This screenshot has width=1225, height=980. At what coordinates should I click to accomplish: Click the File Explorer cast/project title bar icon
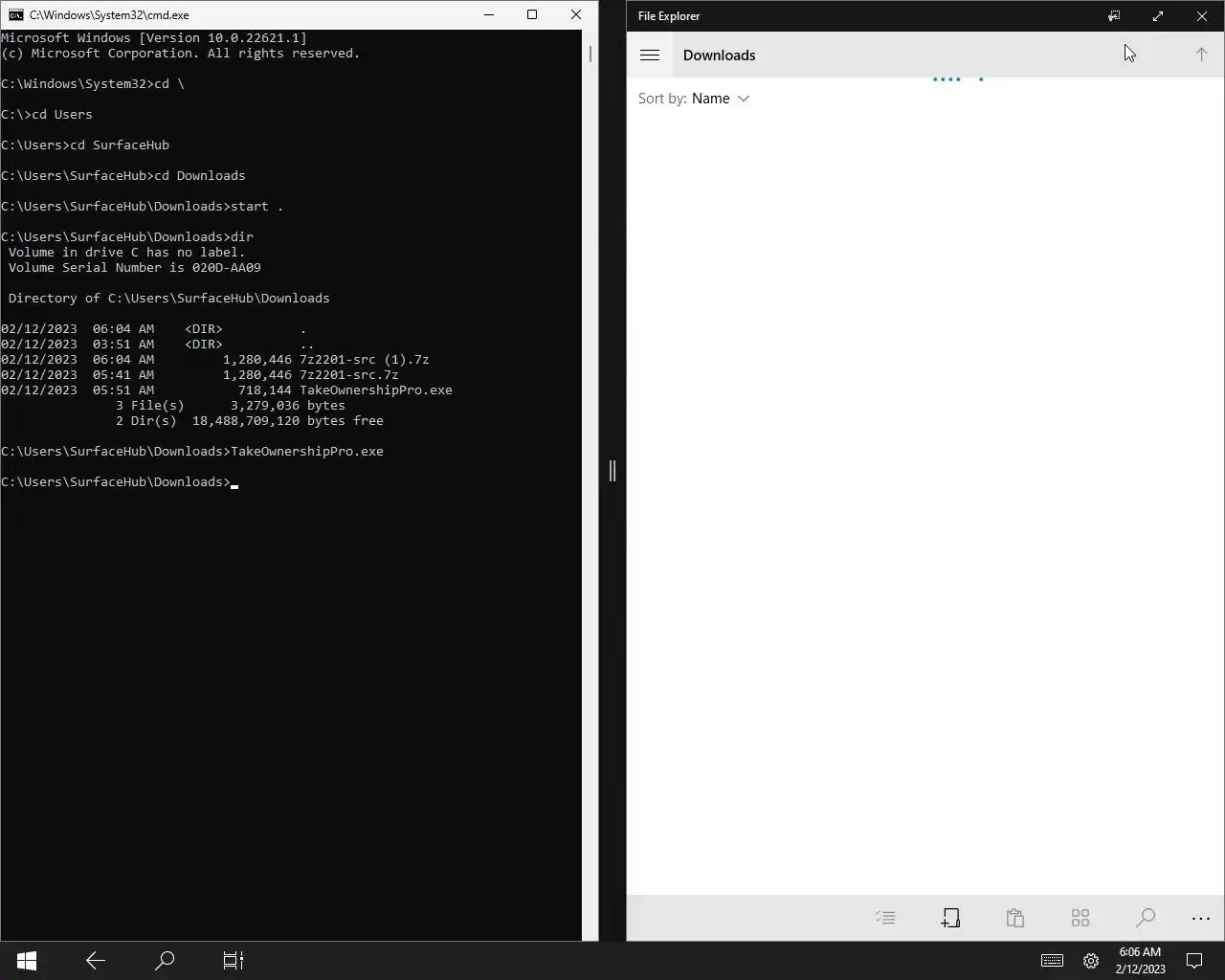click(x=1114, y=15)
